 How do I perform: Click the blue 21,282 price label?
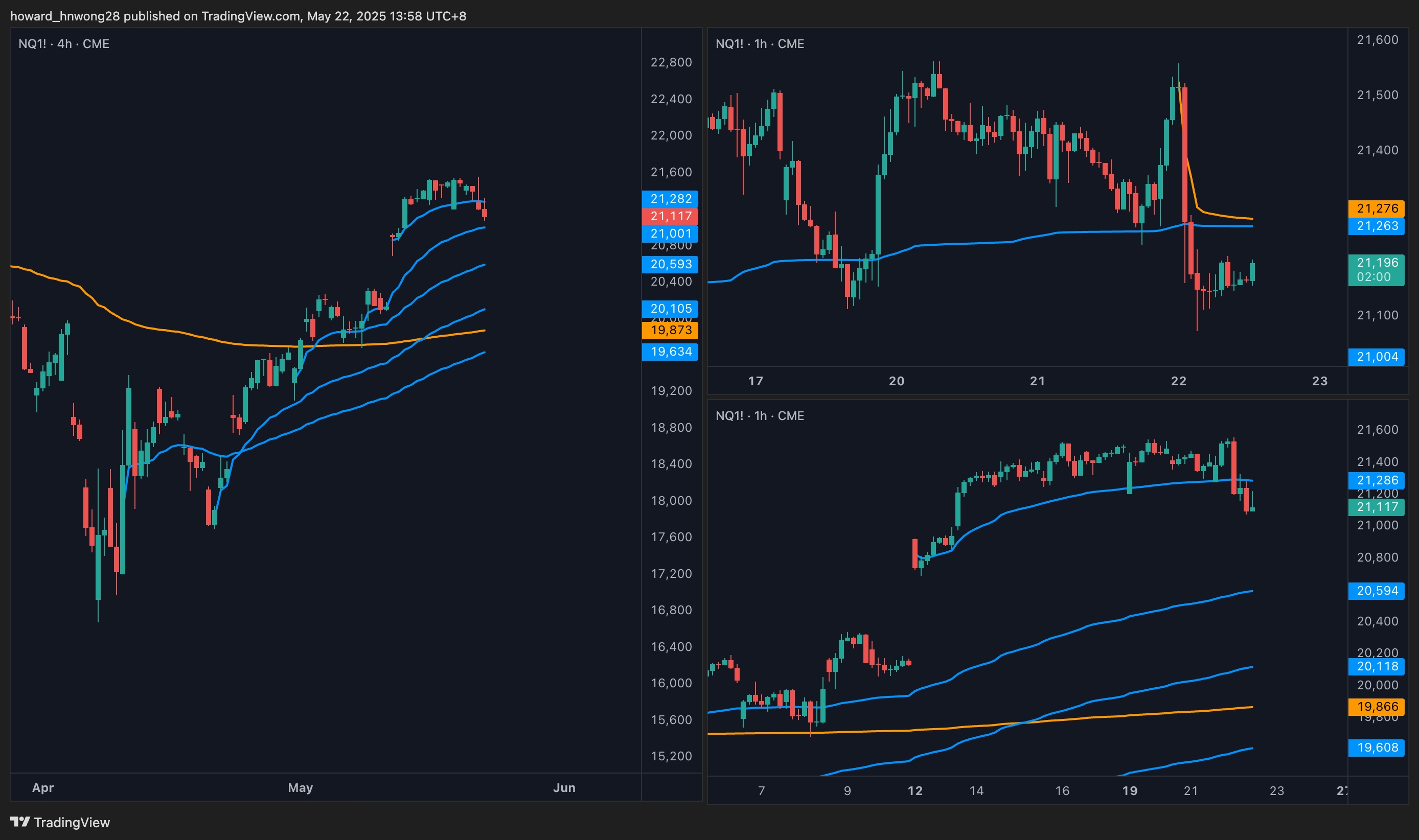[x=670, y=199]
